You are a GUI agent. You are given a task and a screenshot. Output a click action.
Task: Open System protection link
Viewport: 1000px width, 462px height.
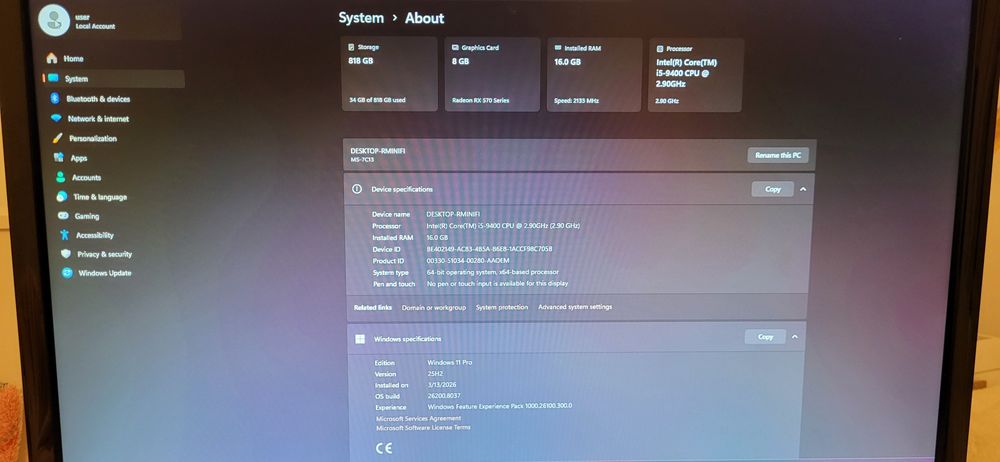click(502, 308)
